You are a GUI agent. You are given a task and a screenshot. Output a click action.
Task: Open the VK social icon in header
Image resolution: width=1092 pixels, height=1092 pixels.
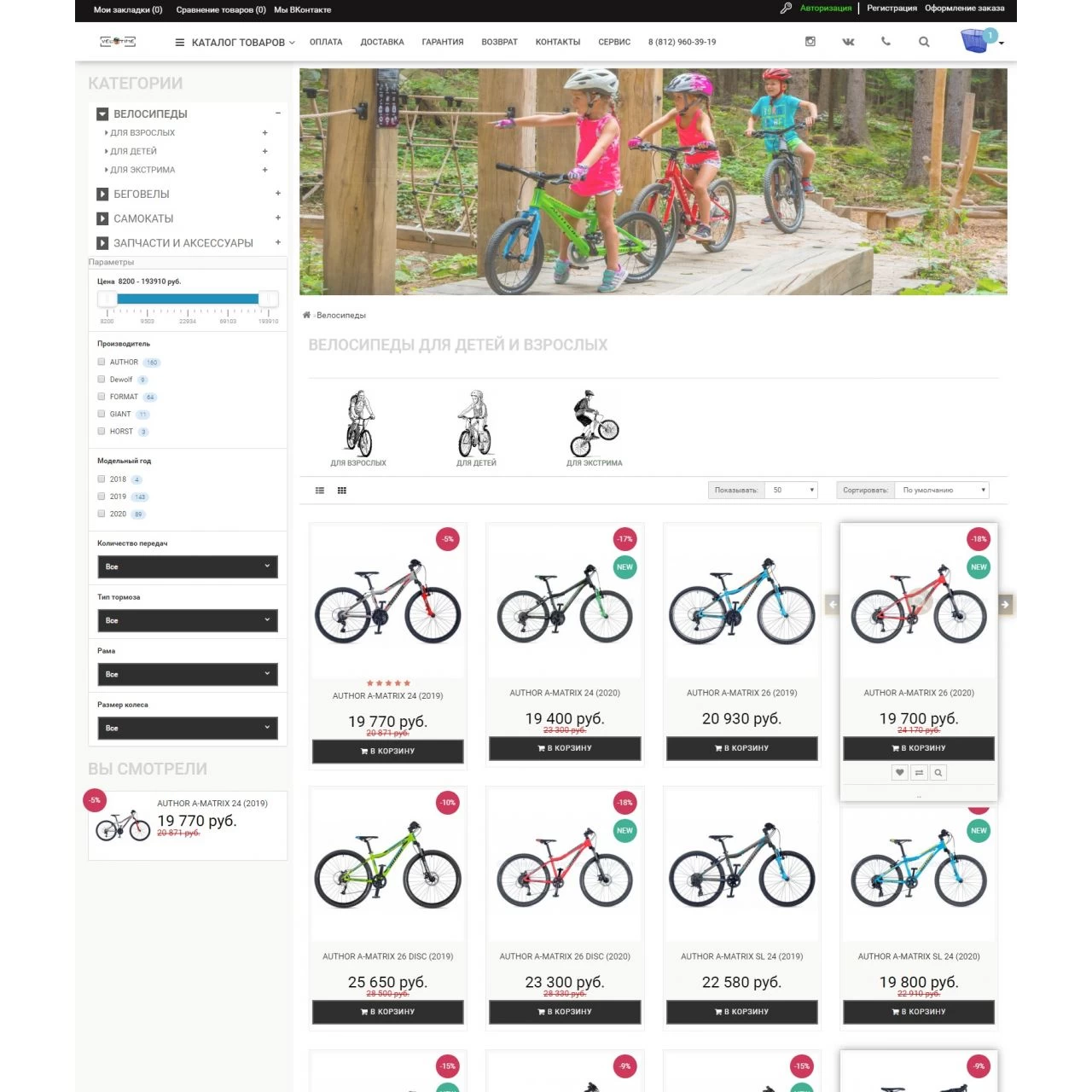[848, 42]
